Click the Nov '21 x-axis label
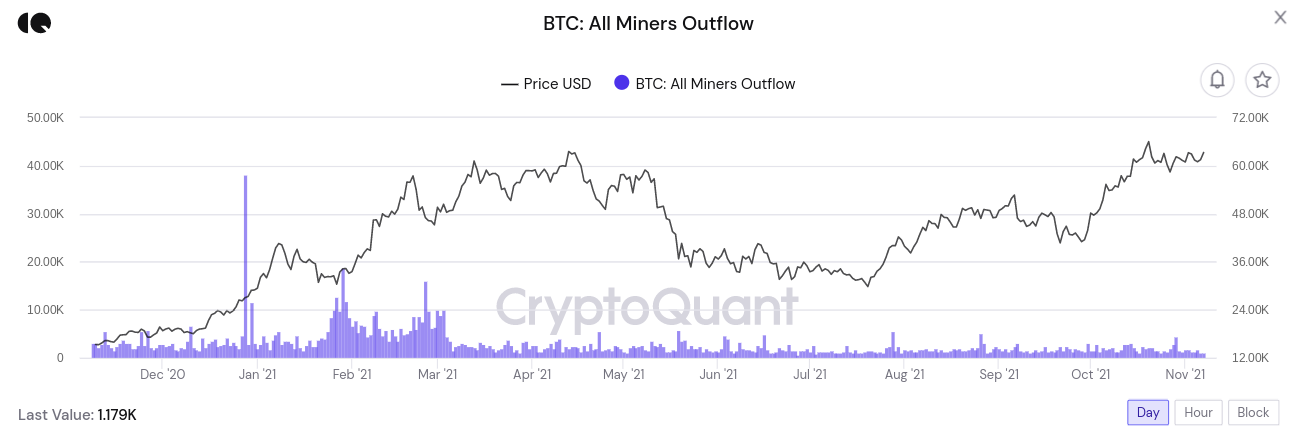This screenshot has width=1296, height=432. pyautogui.click(x=1186, y=375)
